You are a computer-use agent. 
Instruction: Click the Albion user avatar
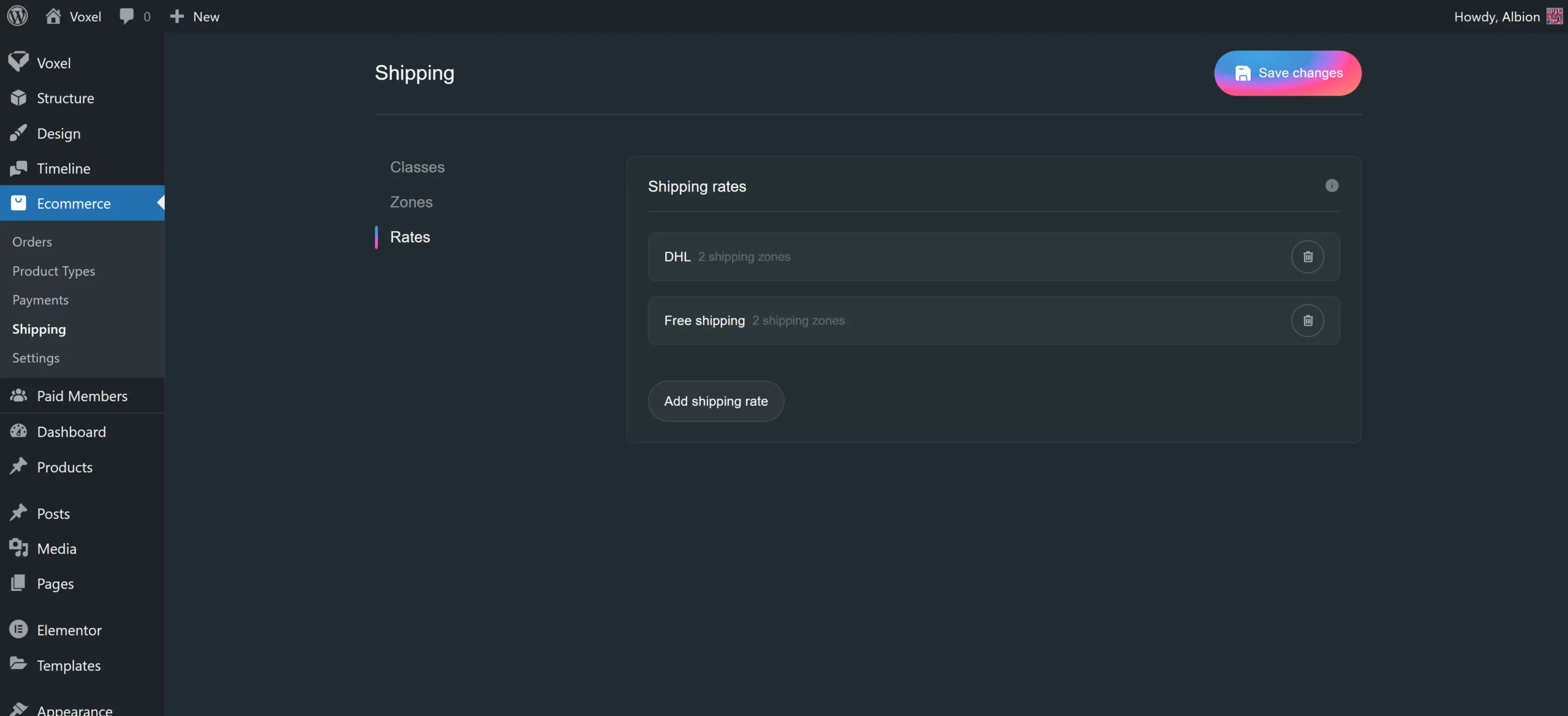(x=1555, y=17)
